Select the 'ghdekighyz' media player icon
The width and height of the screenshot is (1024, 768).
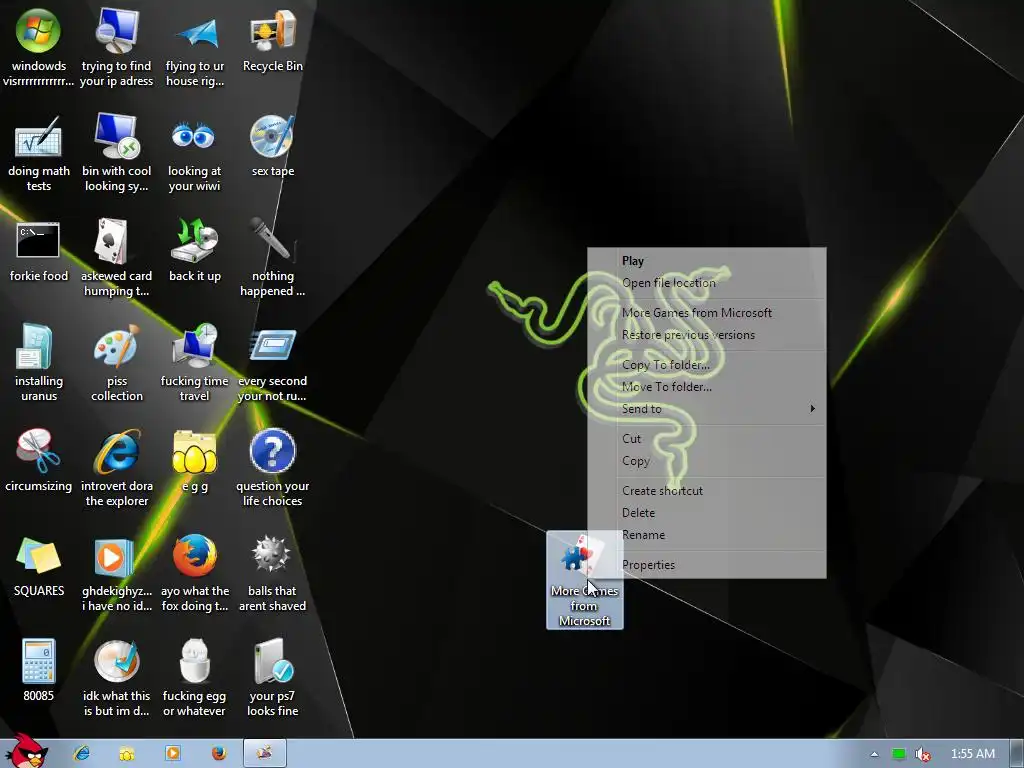(x=116, y=573)
